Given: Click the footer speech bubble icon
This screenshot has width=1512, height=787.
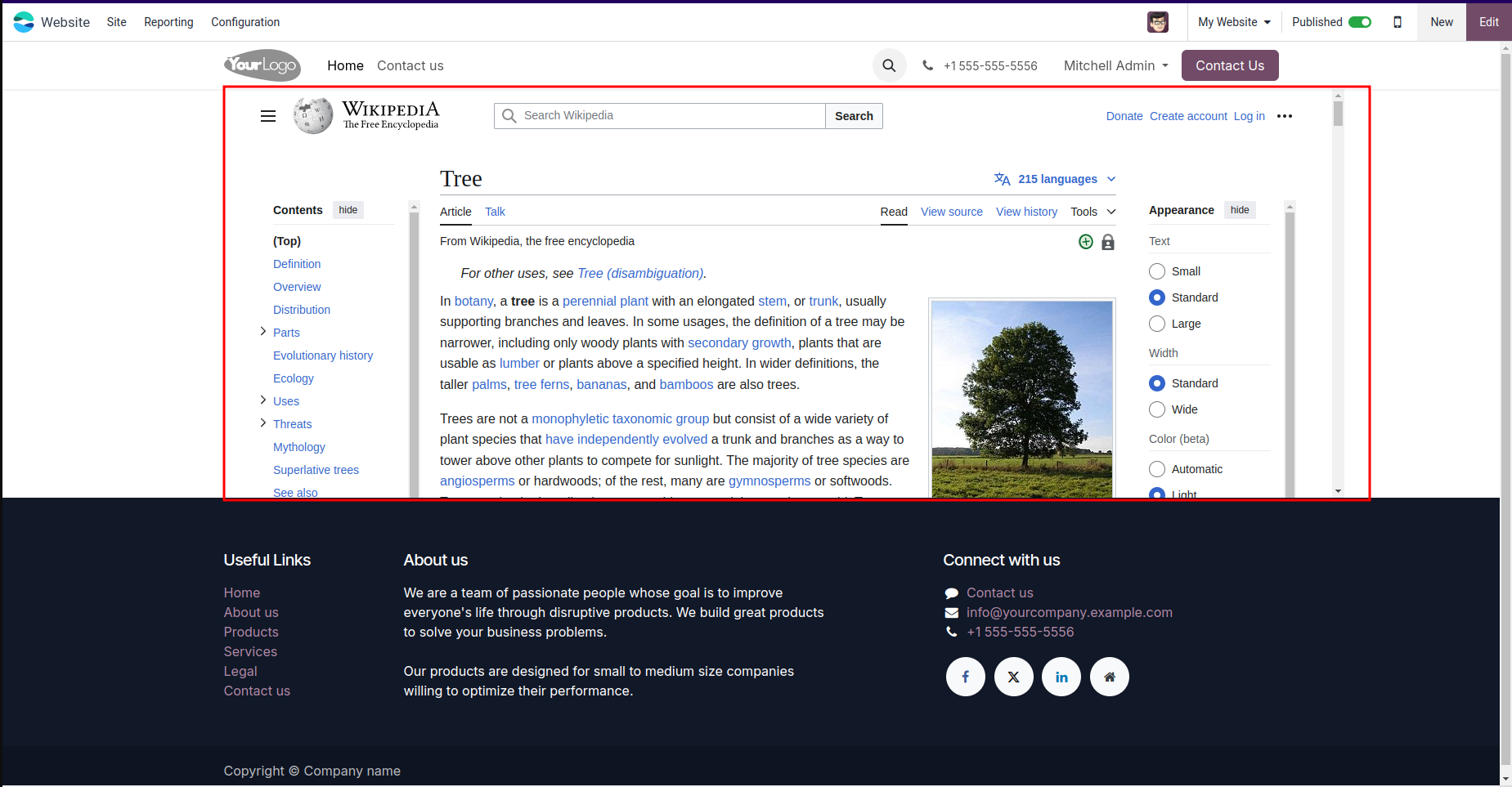Looking at the screenshot, I should [x=952, y=593].
